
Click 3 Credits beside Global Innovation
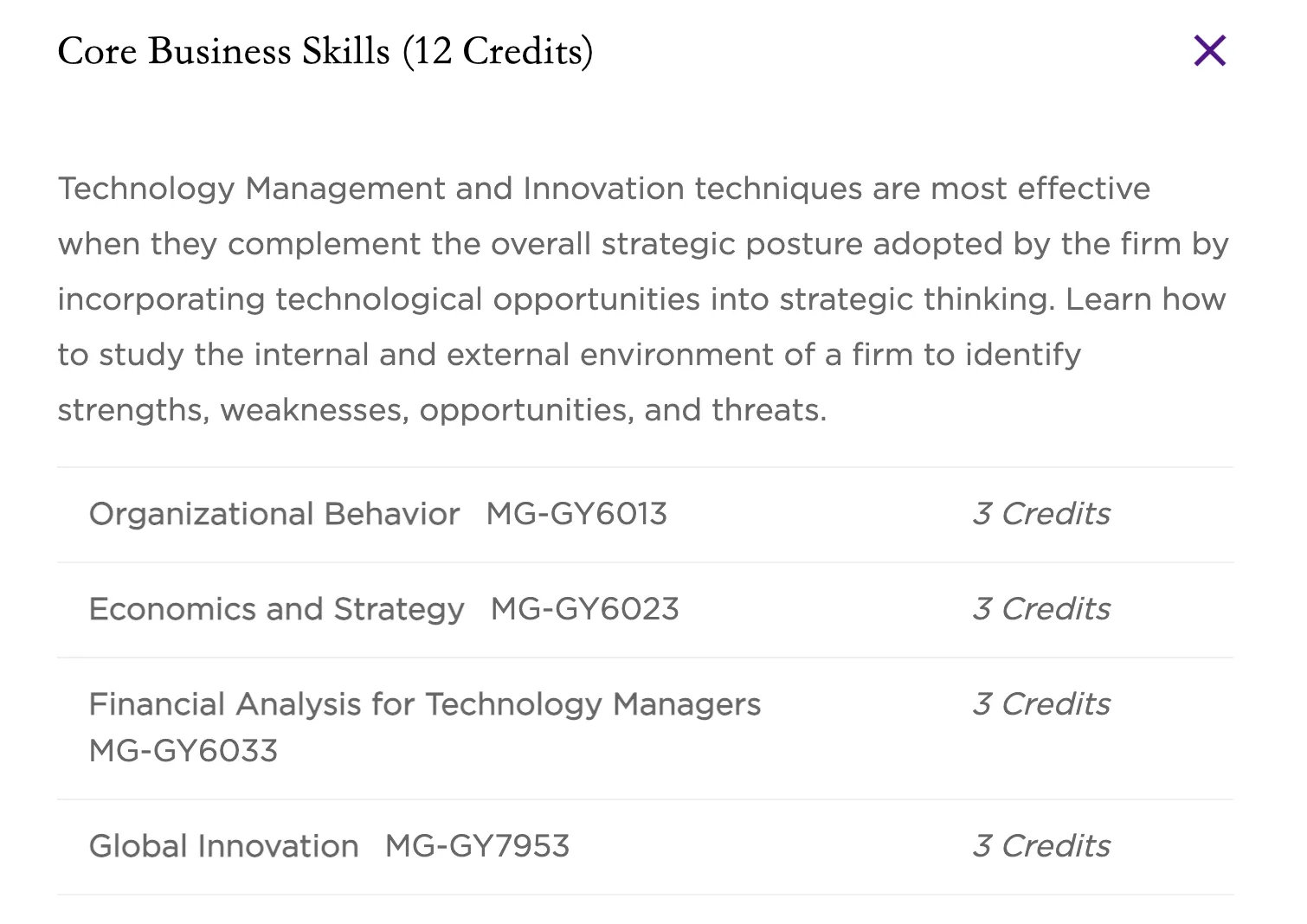point(1041,846)
